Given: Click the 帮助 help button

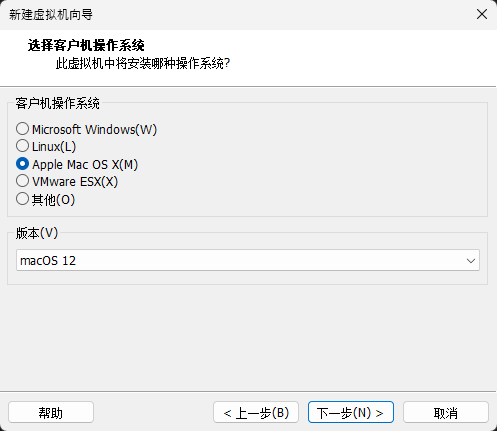Looking at the screenshot, I should (51, 413).
